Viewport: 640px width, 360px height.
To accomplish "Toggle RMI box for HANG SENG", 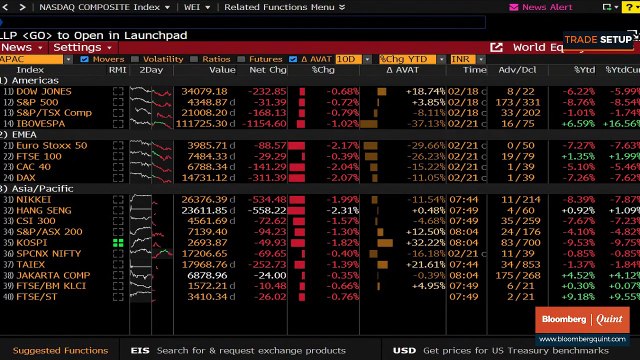I will (118, 210).
